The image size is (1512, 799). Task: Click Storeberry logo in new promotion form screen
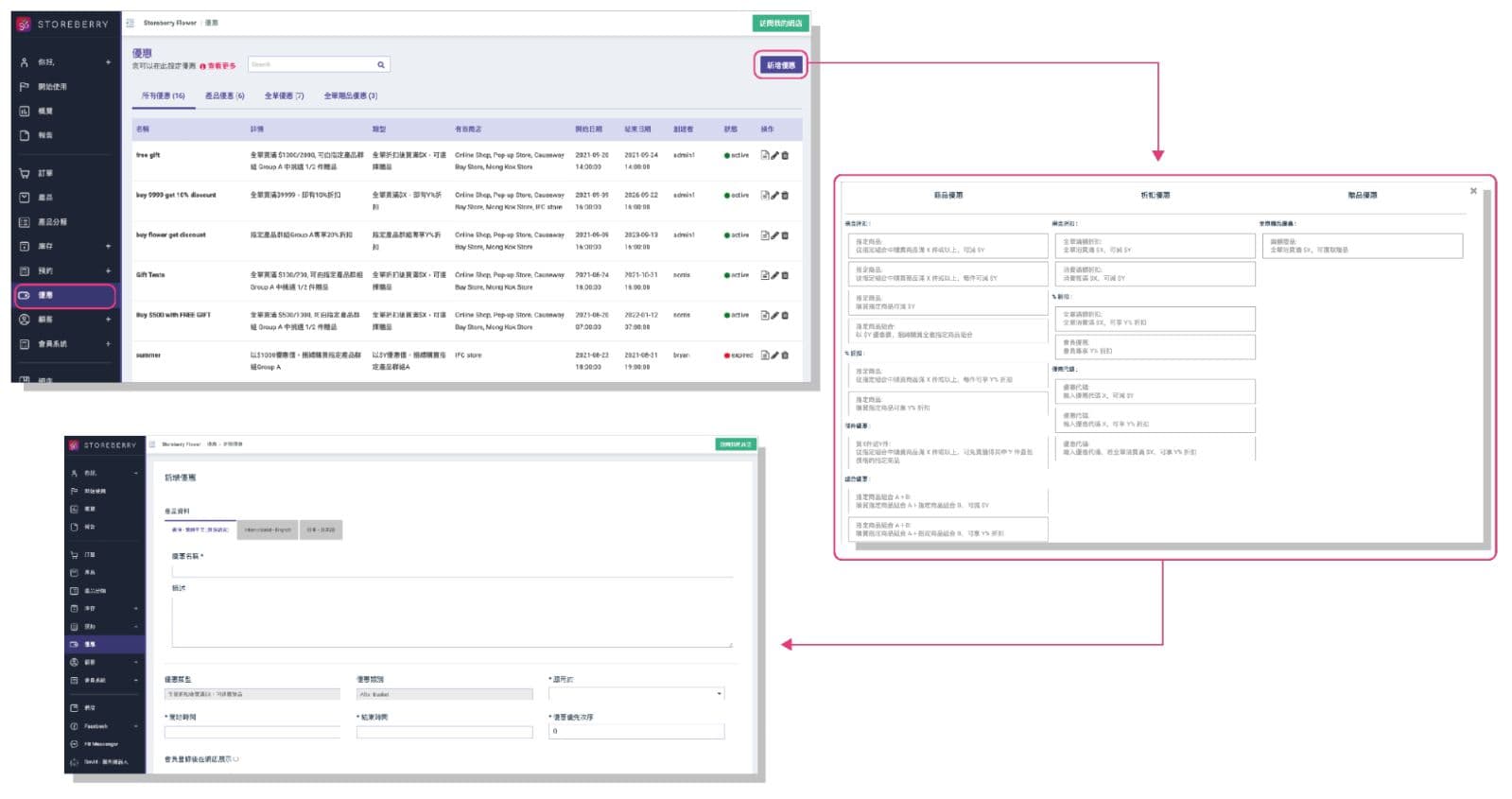click(102, 444)
